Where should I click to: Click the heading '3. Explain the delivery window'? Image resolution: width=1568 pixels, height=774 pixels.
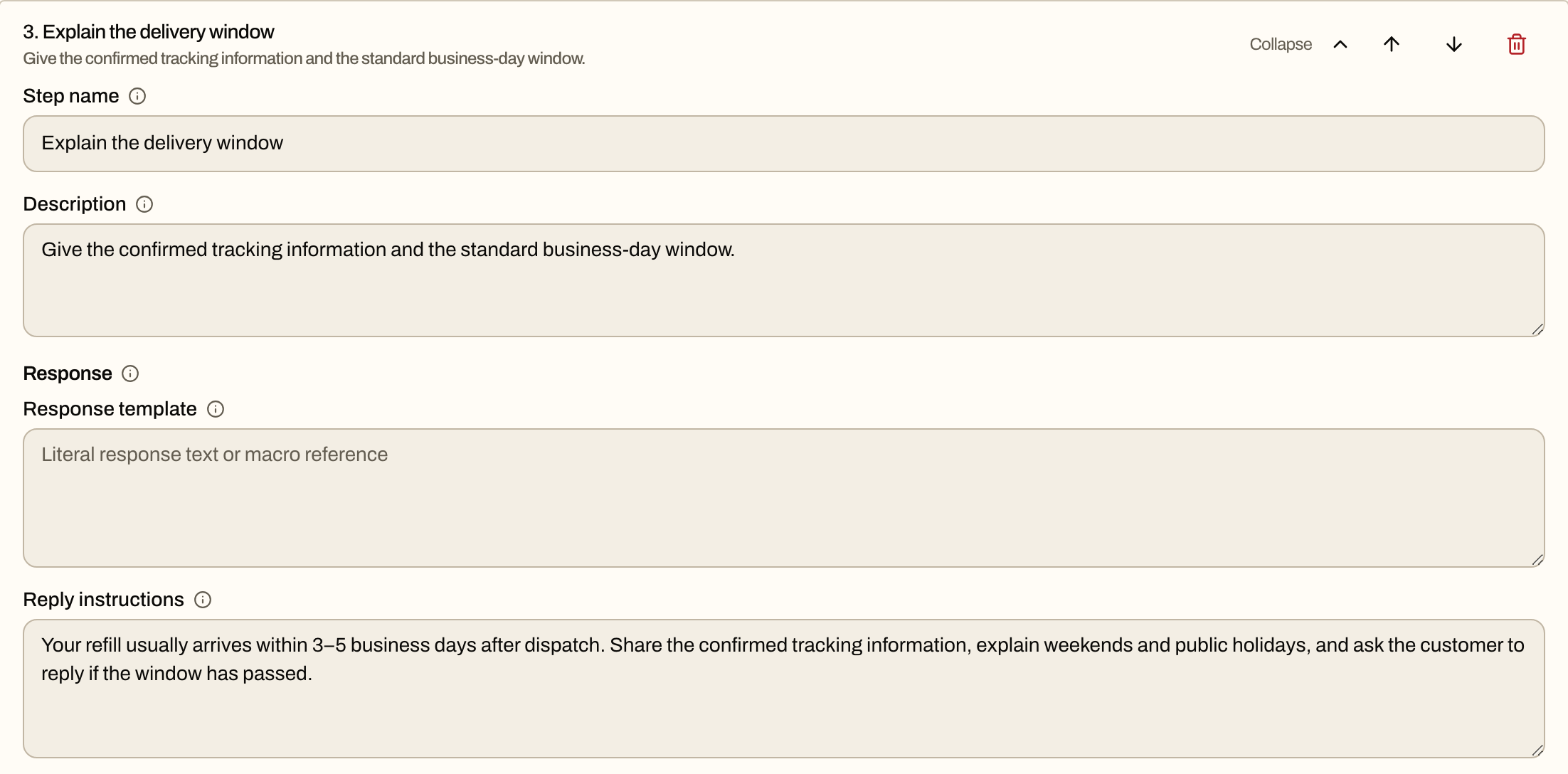pos(149,32)
